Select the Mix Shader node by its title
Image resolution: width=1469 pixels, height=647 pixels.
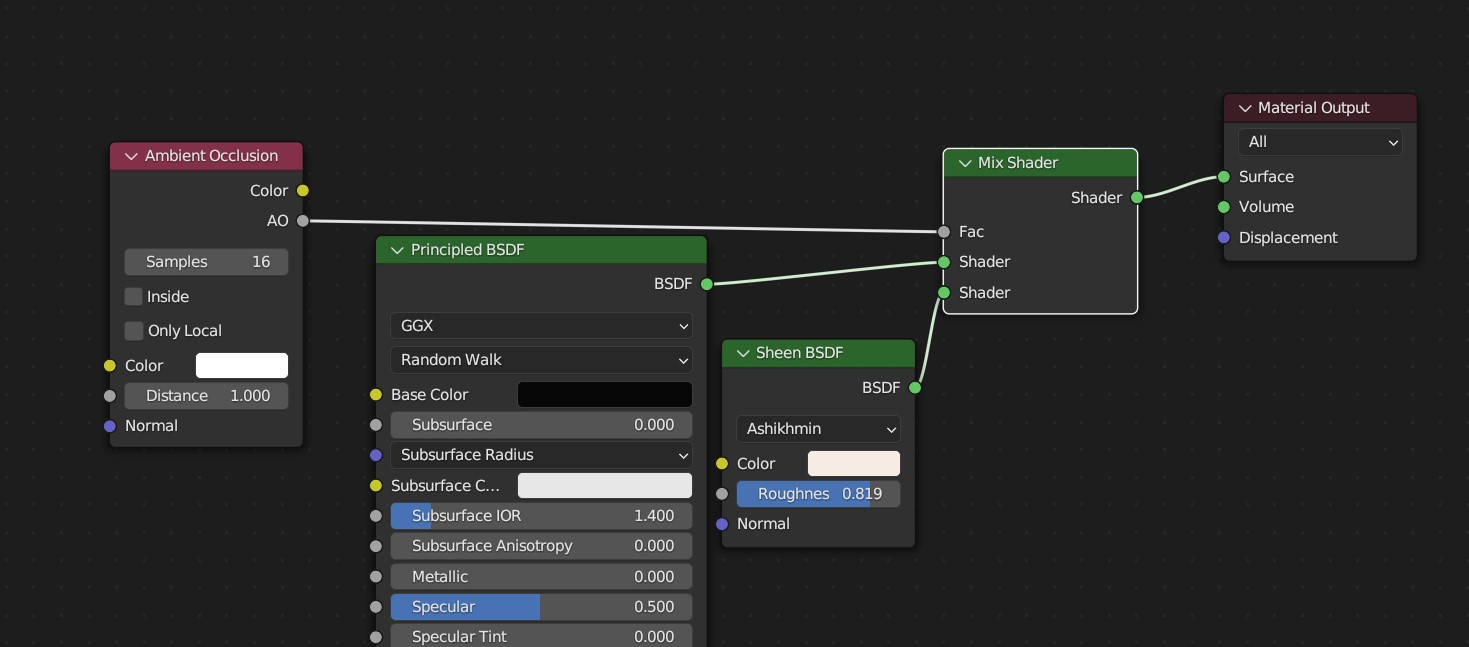[x=1018, y=163]
